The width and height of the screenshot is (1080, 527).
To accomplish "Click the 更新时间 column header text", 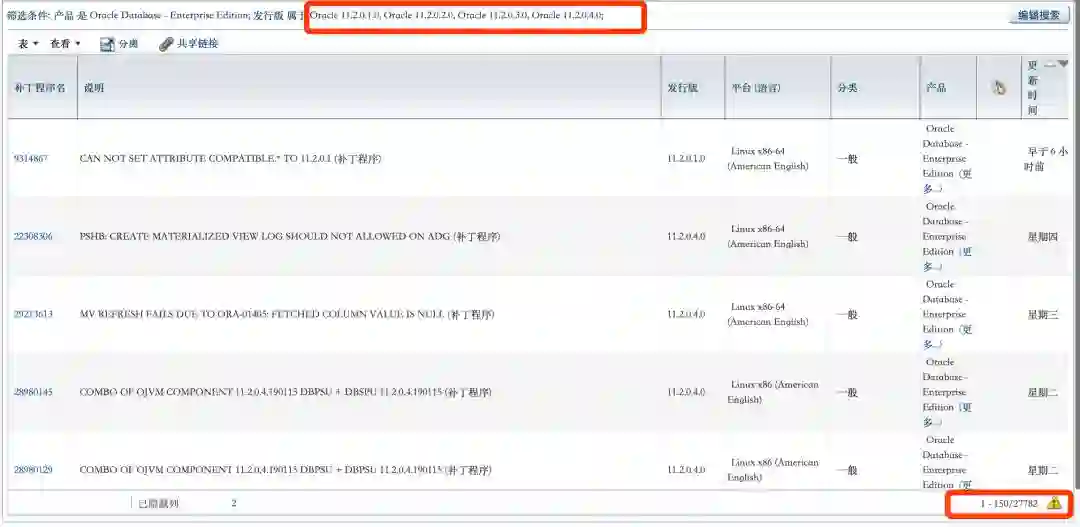I will [1032, 88].
